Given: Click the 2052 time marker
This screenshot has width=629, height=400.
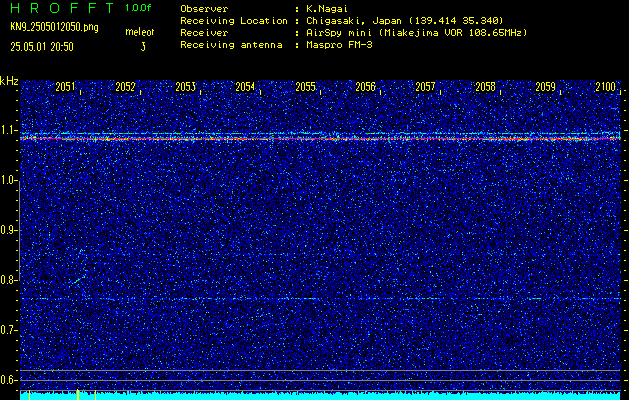Looking at the screenshot, I should 125,87.
